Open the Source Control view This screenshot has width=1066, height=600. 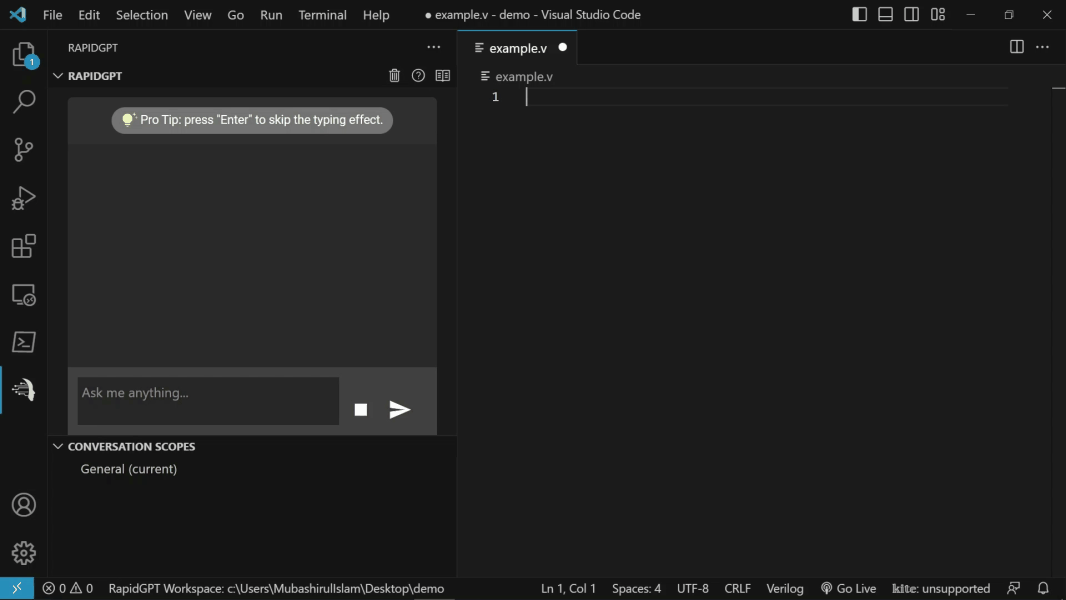(24, 149)
